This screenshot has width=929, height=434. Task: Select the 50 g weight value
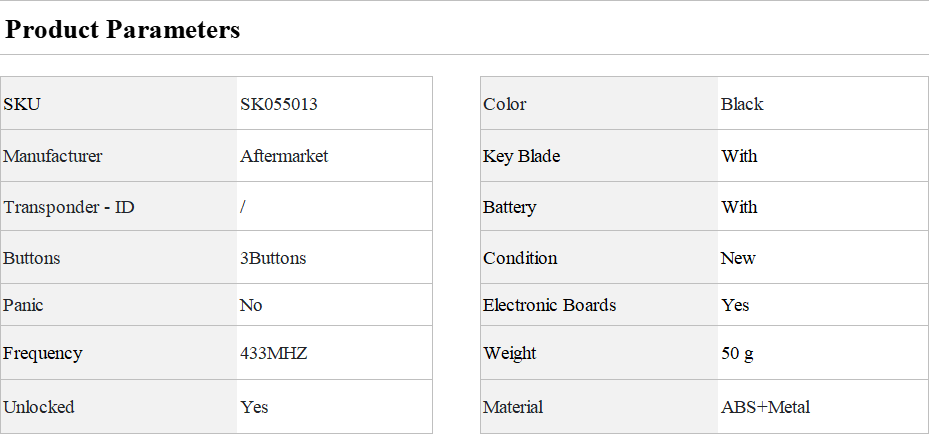737,353
